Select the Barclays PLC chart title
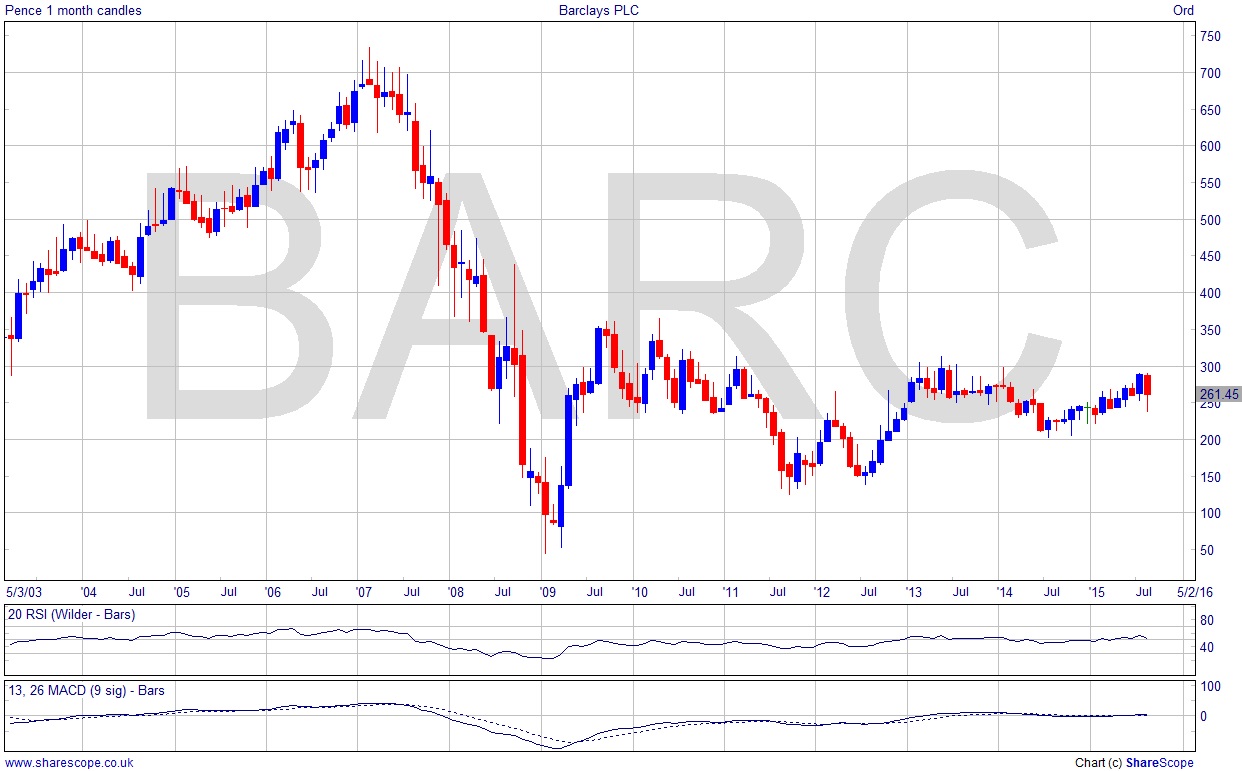Image resolution: width=1242 pixels, height=771 pixels. 598,11
